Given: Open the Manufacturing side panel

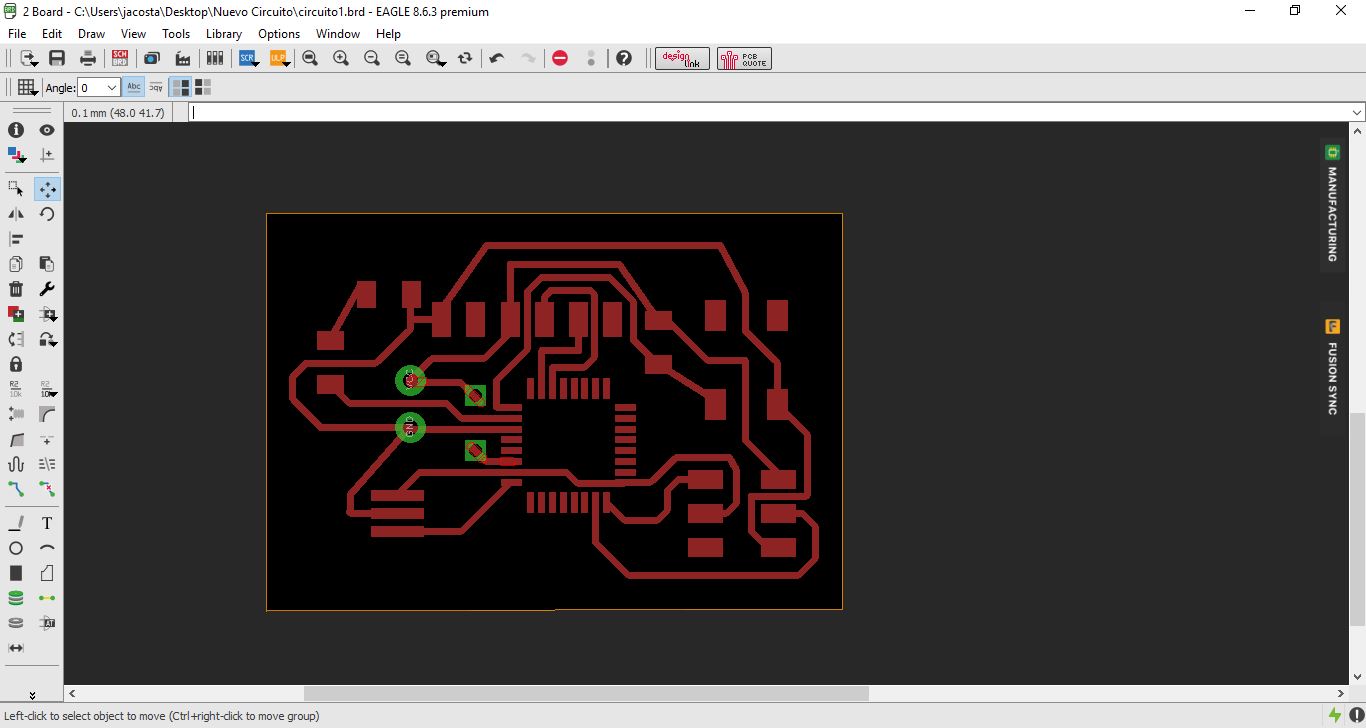Looking at the screenshot, I should point(1332,205).
